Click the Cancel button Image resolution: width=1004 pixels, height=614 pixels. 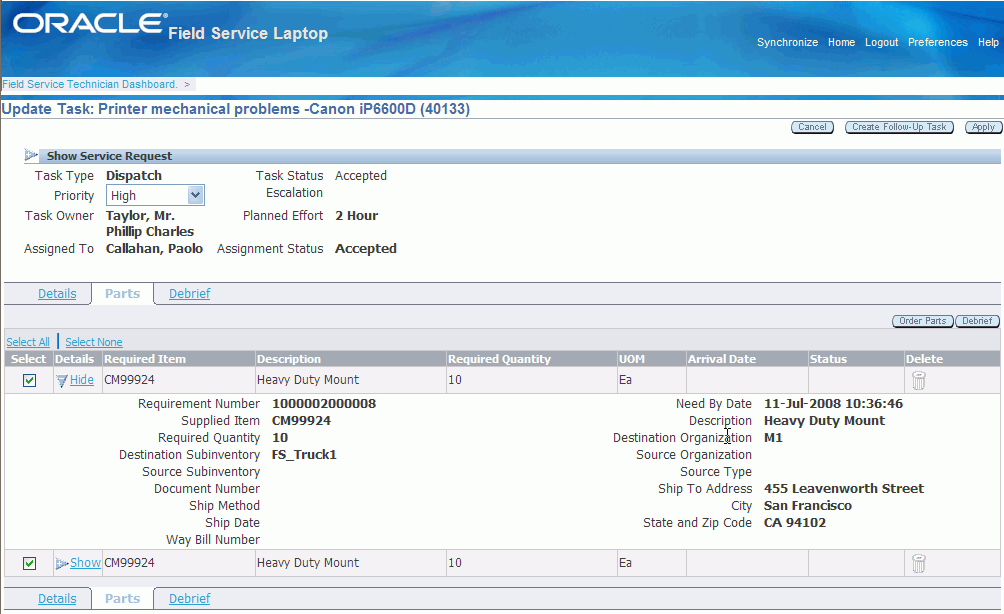point(813,127)
